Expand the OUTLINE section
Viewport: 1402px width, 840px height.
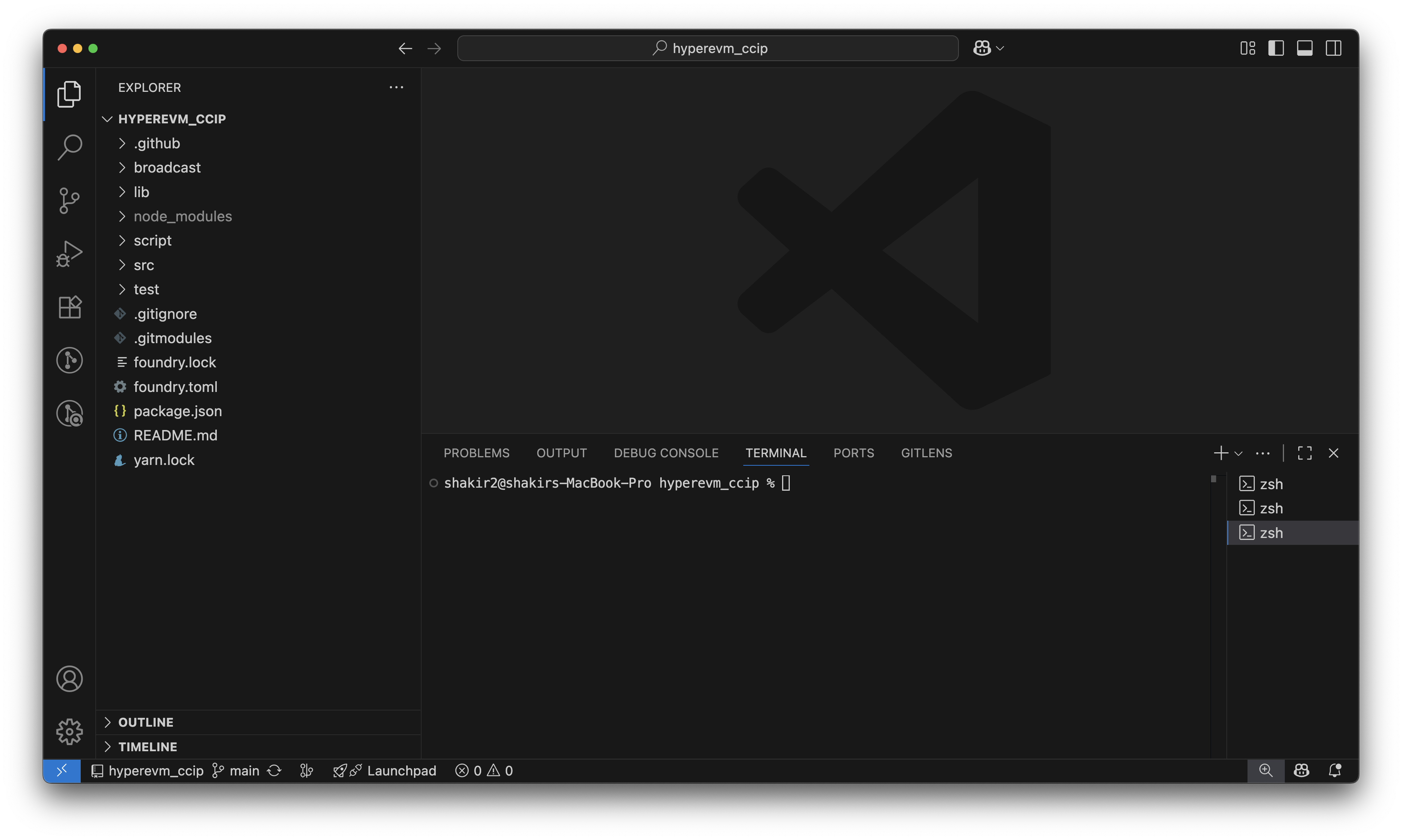click(x=145, y=722)
